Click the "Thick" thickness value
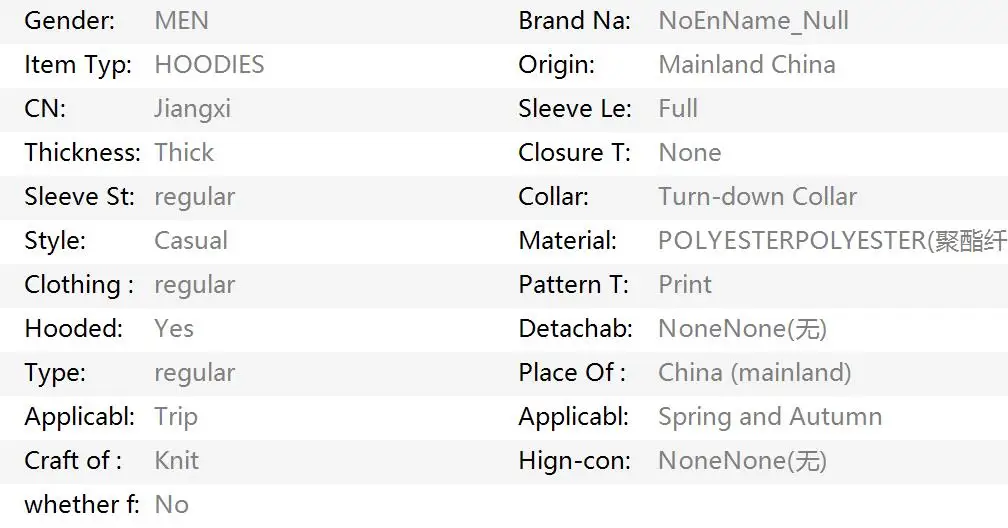1008x528 pixels. [184, 153]
